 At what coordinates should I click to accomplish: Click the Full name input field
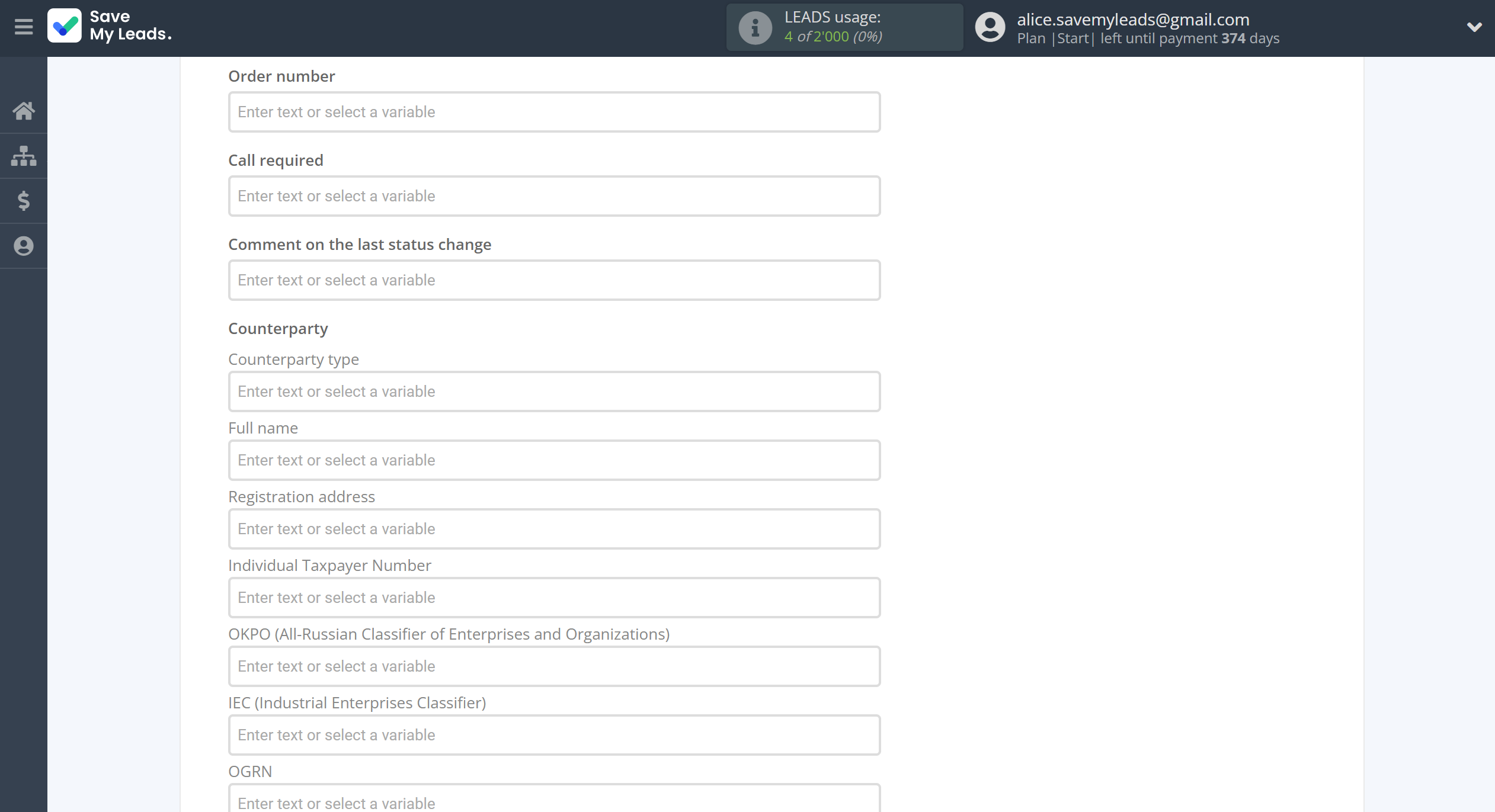[554, 460]
